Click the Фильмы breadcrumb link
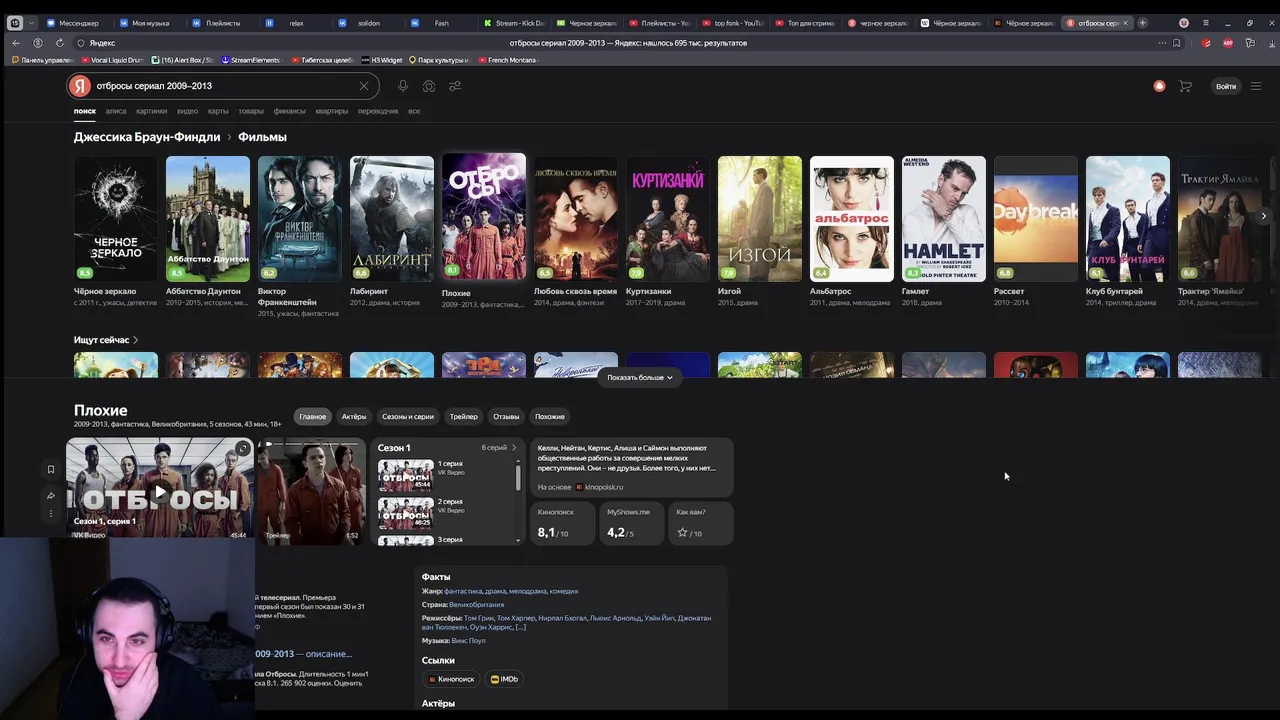 pos(262,137)
